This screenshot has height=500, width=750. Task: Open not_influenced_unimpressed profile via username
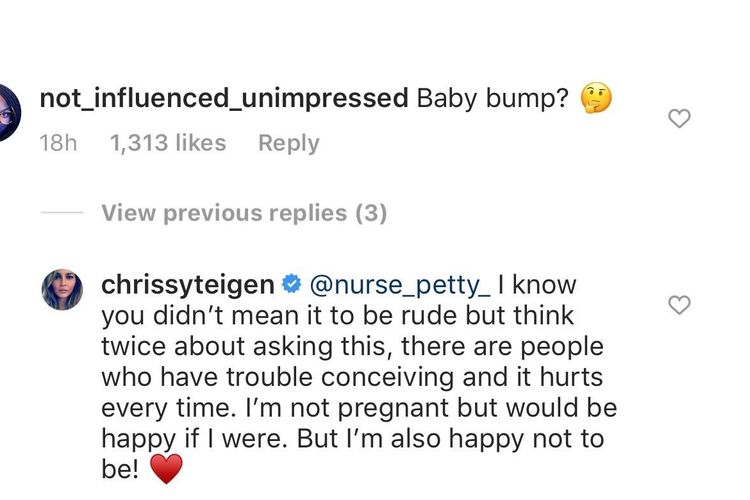[223, 98]
